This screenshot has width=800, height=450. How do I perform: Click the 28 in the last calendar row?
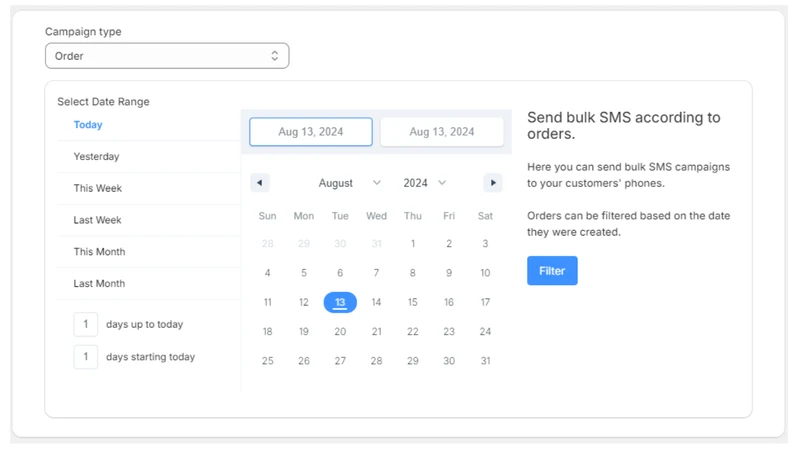(376, 361)
